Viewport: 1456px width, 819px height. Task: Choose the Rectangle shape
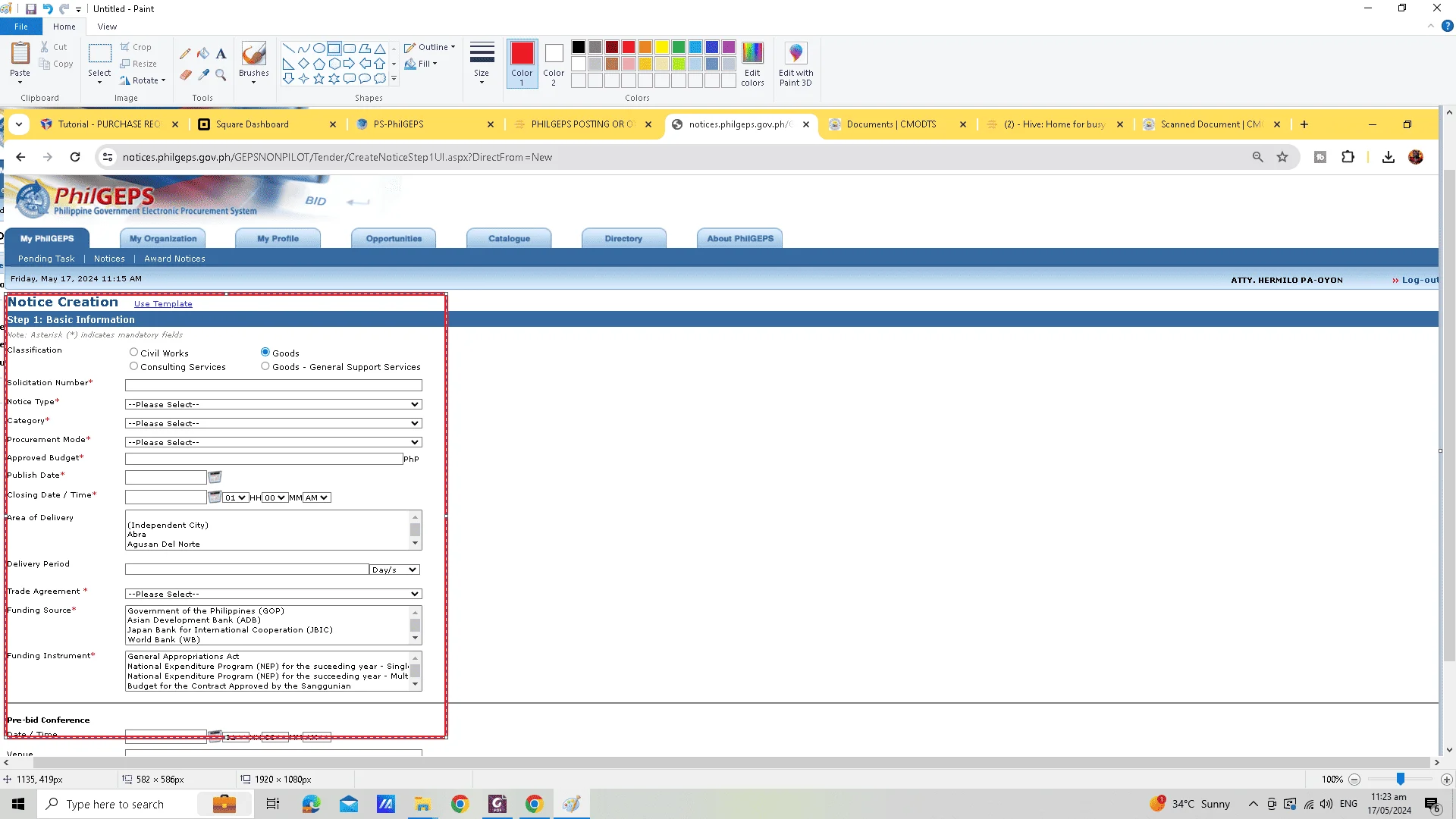click(334, 48)
